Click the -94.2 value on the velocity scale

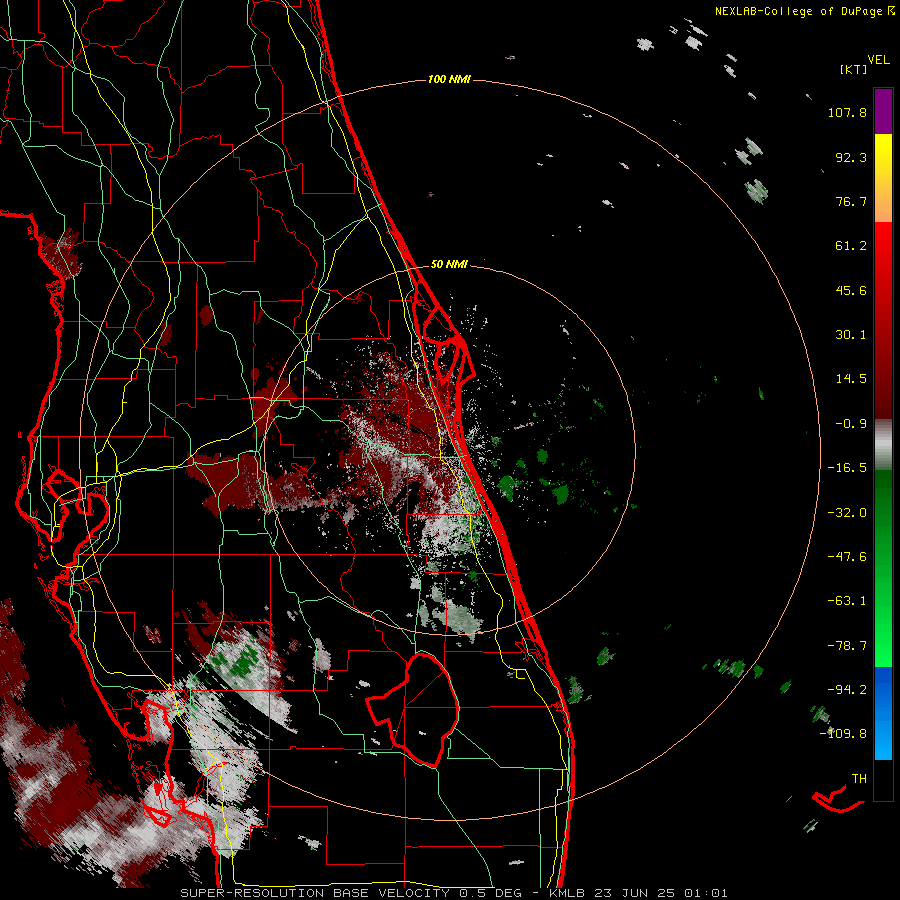847,689
